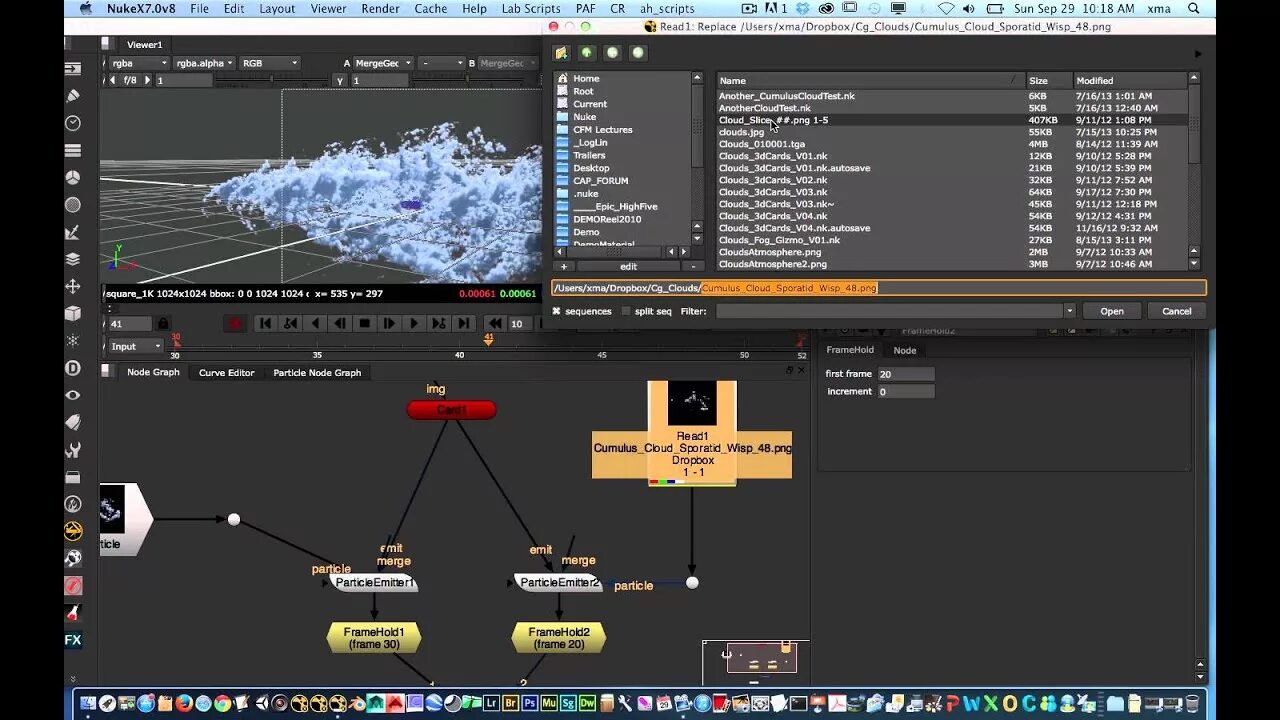Open the ToolSets wrench menu
1280x720 pixels.
(73, 449)
